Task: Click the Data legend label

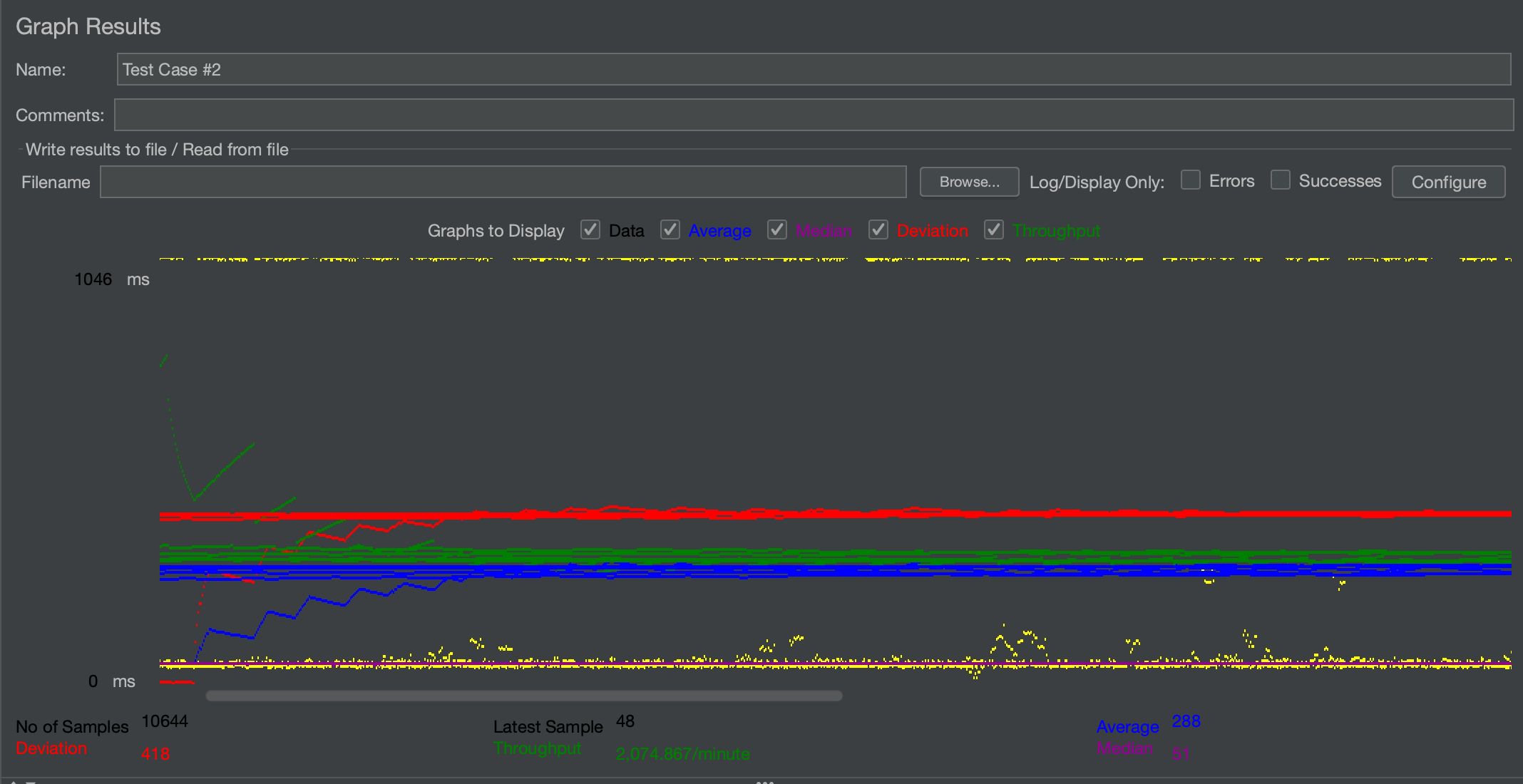Action: click(627, 231)
